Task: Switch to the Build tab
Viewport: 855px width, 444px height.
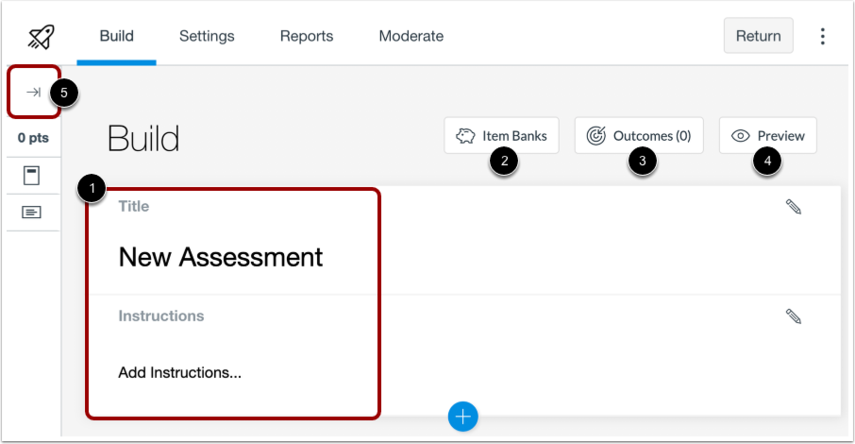Action: coord(117,36)
